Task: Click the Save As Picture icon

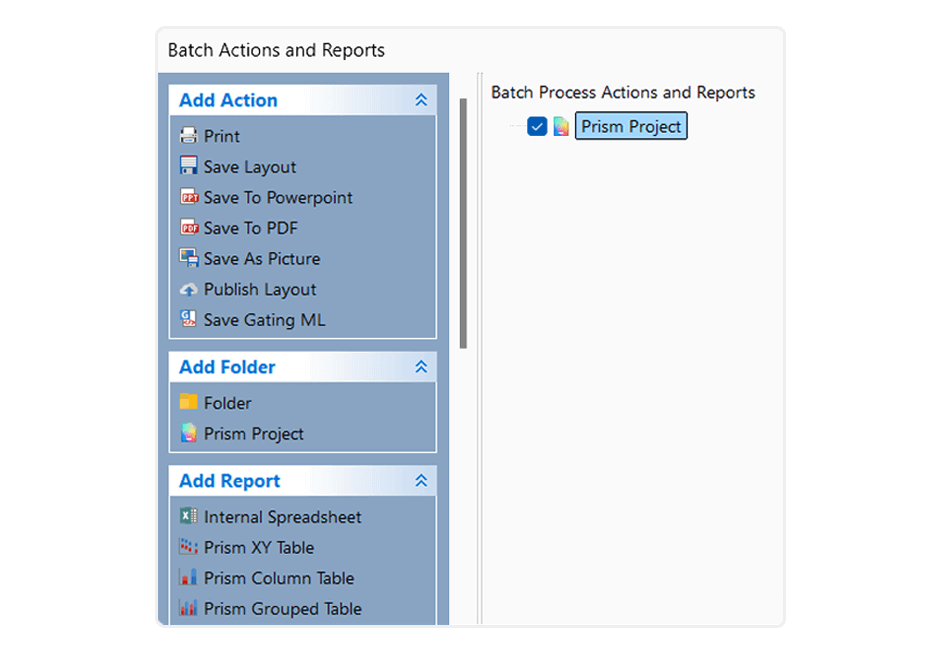Action: coord(188,259)
